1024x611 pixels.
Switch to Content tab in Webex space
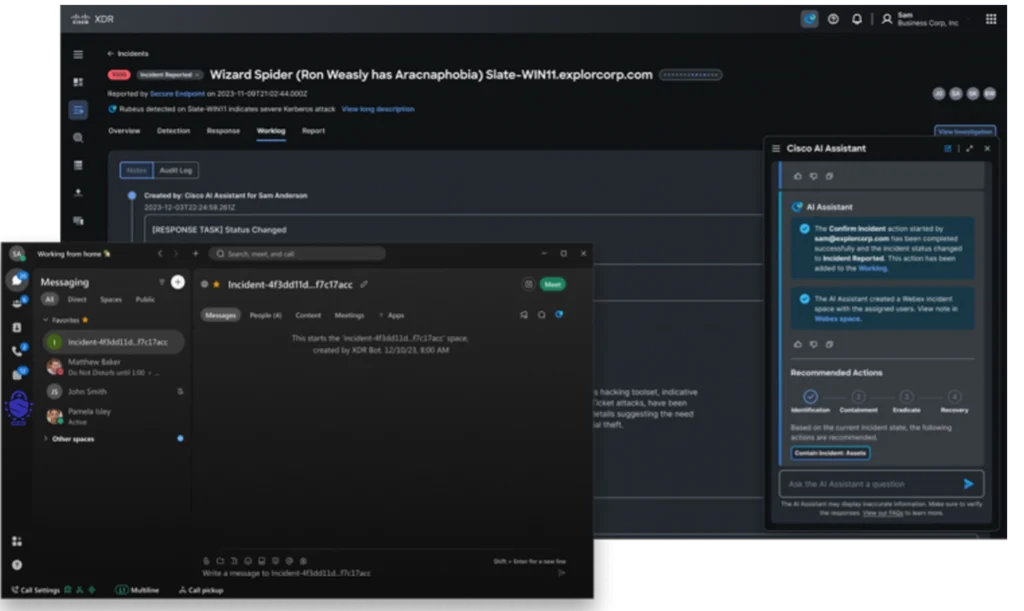308,315
